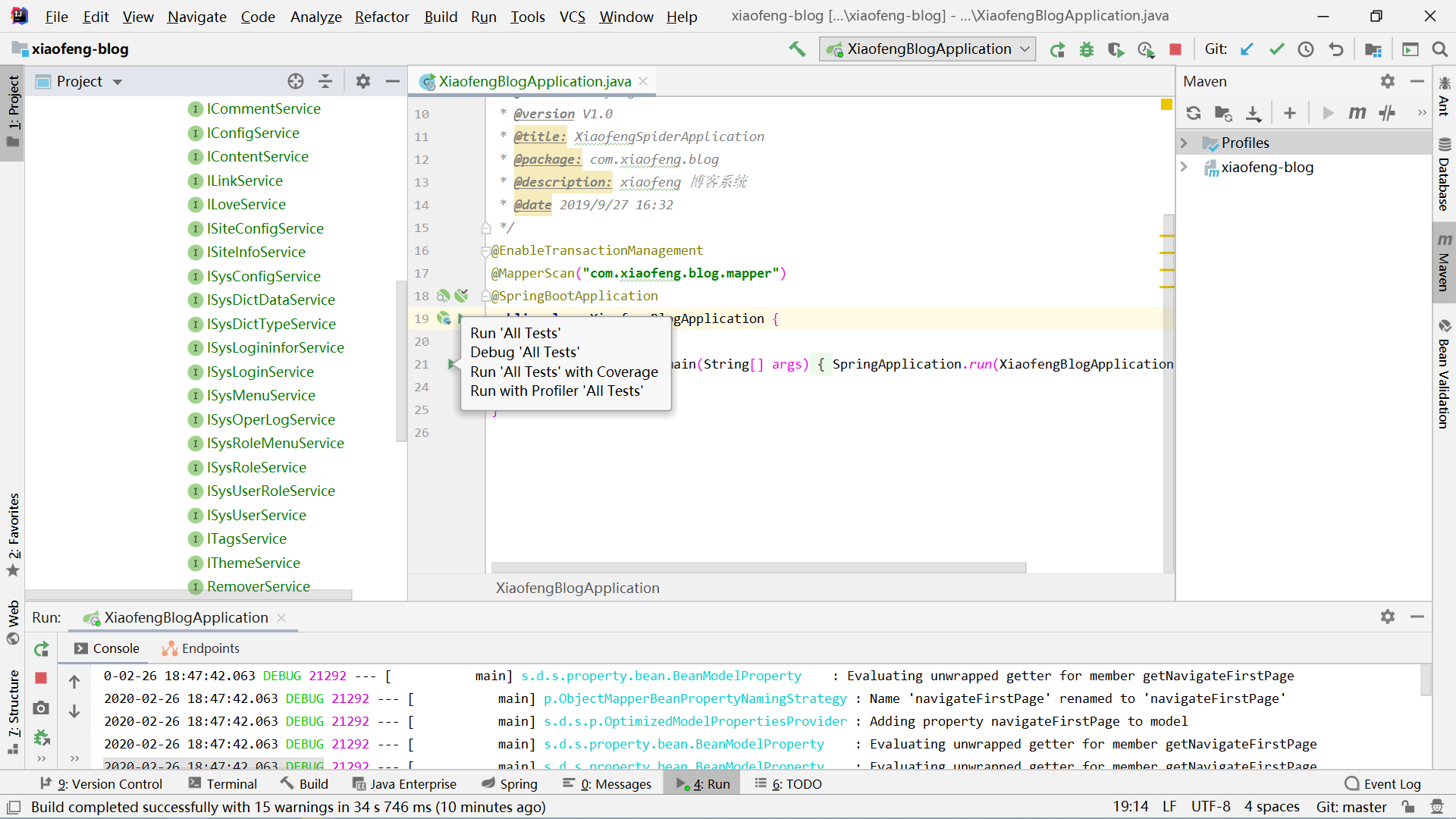1456x819 pixels.
Task: Open Git history clock icon
Action: click(x=1306, y=49)
